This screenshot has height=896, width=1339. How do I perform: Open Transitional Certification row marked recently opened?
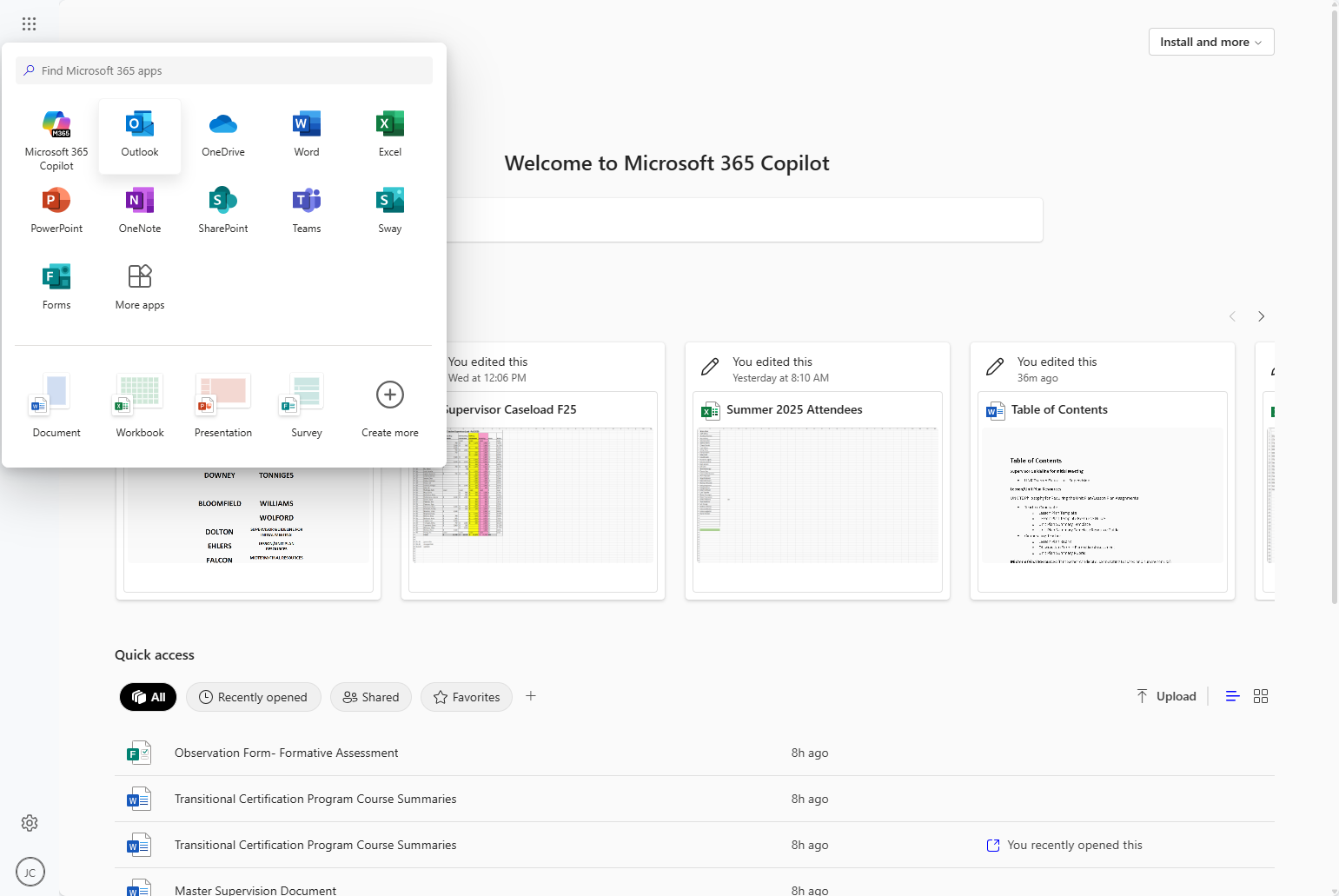(x=694, y=845)
